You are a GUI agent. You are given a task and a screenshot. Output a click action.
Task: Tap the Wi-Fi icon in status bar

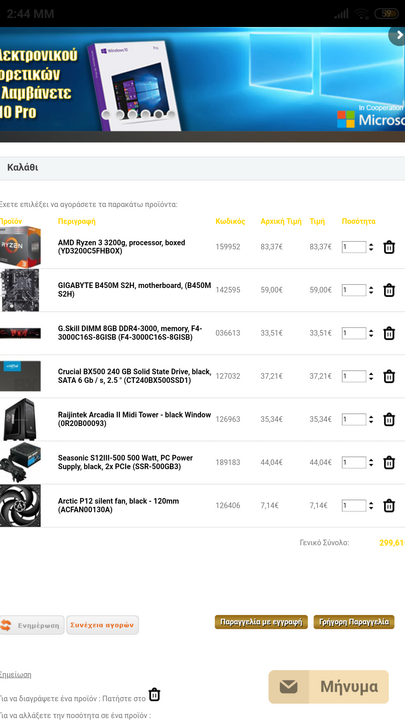coord(362,14)
